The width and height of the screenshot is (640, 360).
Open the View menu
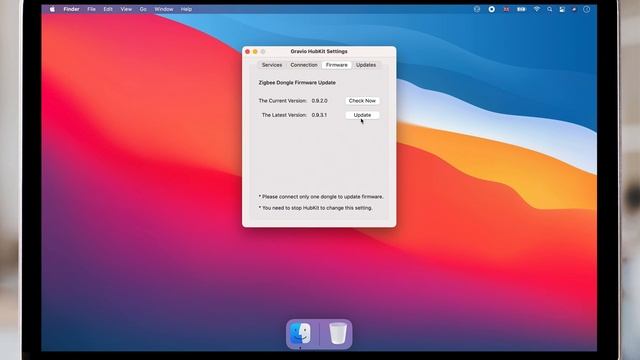[x=126, y=9]
